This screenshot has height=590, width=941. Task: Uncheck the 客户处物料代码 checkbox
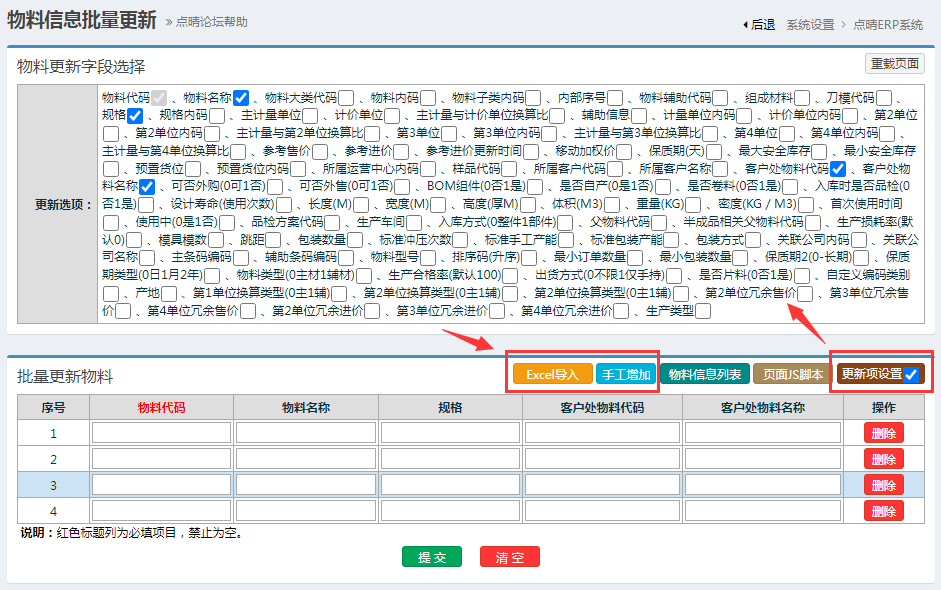838,169
